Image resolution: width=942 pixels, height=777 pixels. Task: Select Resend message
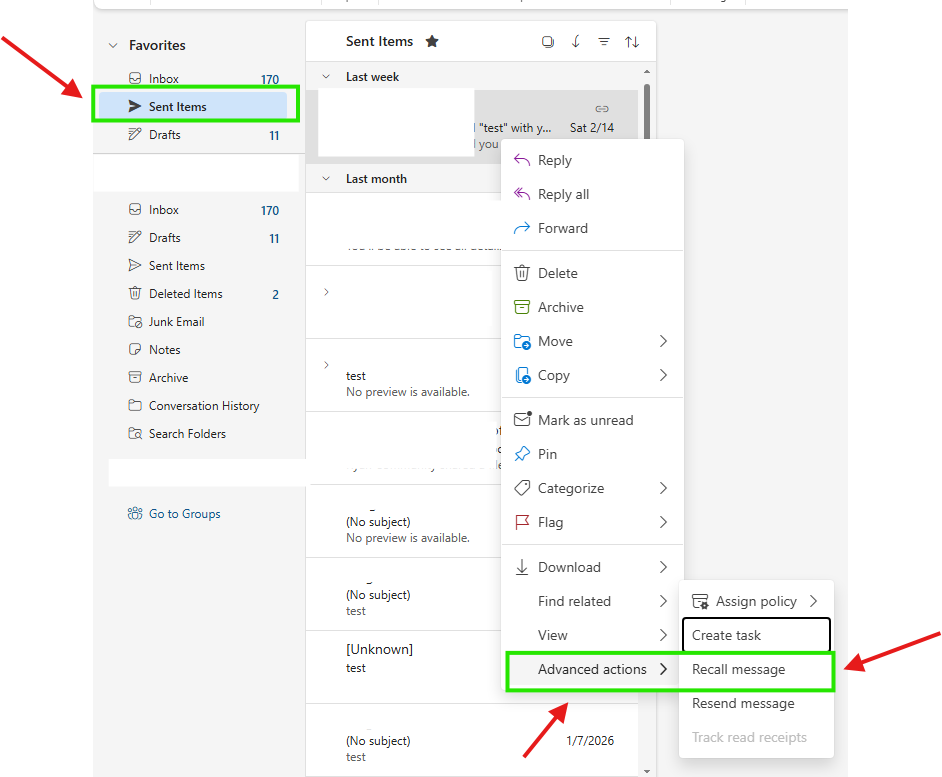(756, 704)
